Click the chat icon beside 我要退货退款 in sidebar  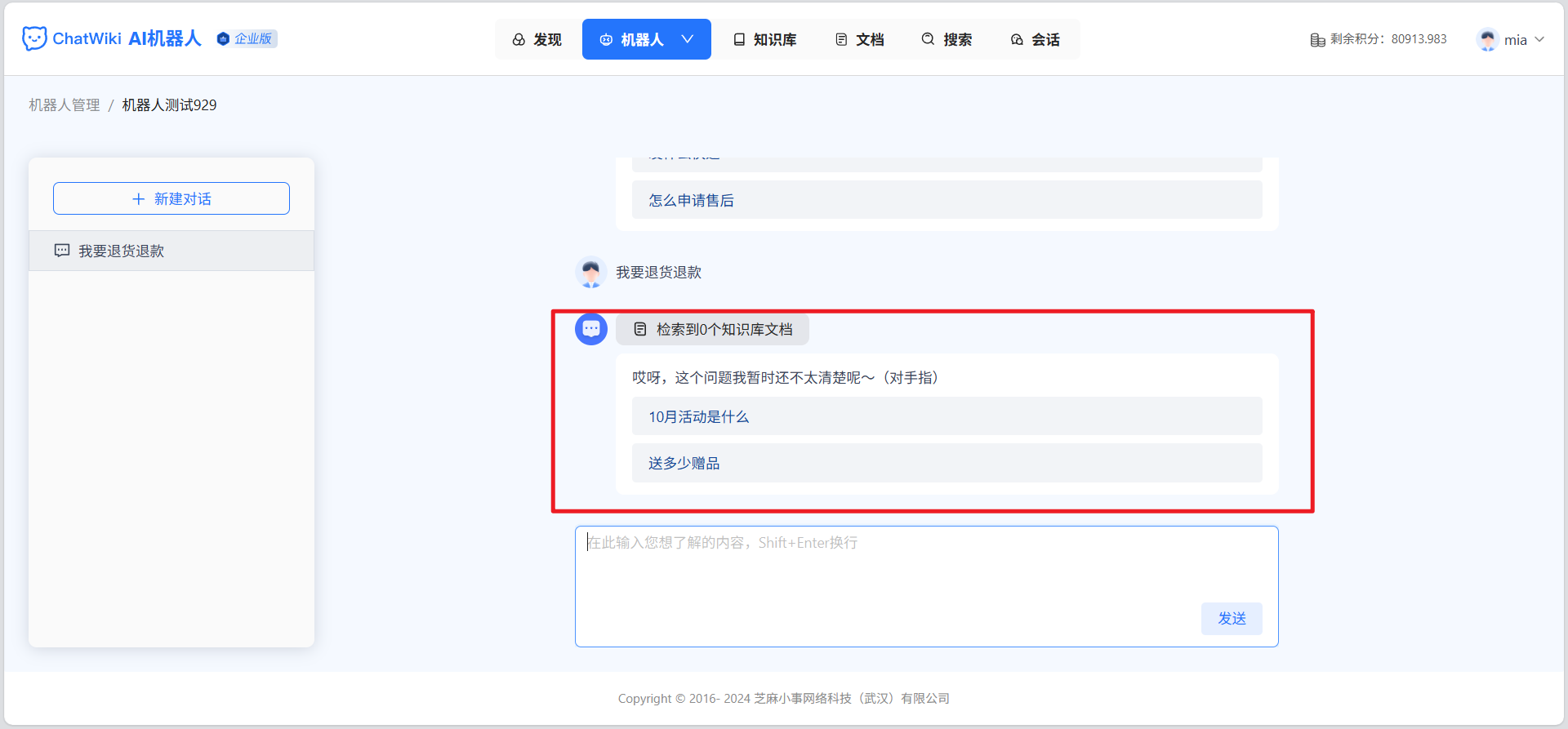click(x=62, y=251)
